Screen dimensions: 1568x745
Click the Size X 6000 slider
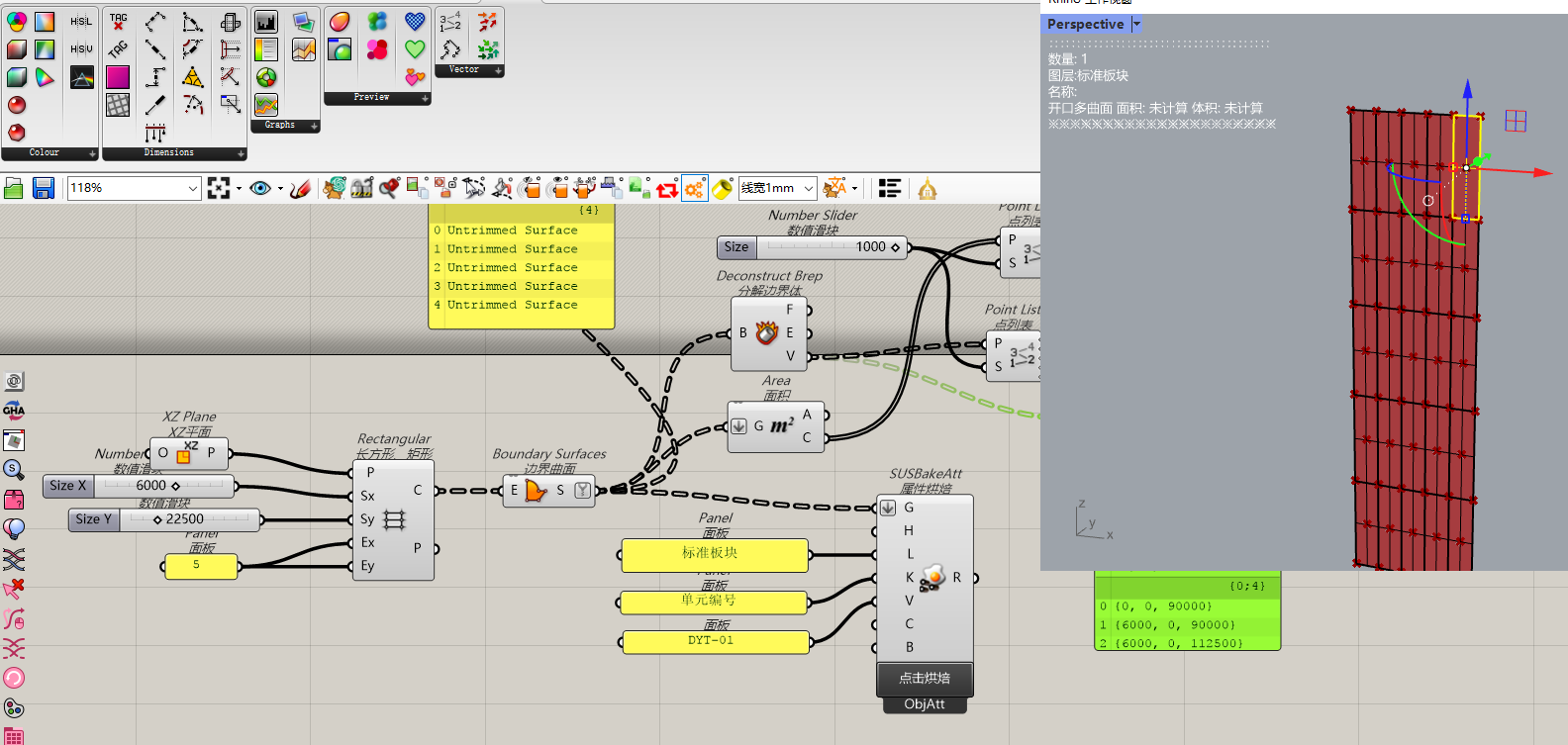(139, 486)
